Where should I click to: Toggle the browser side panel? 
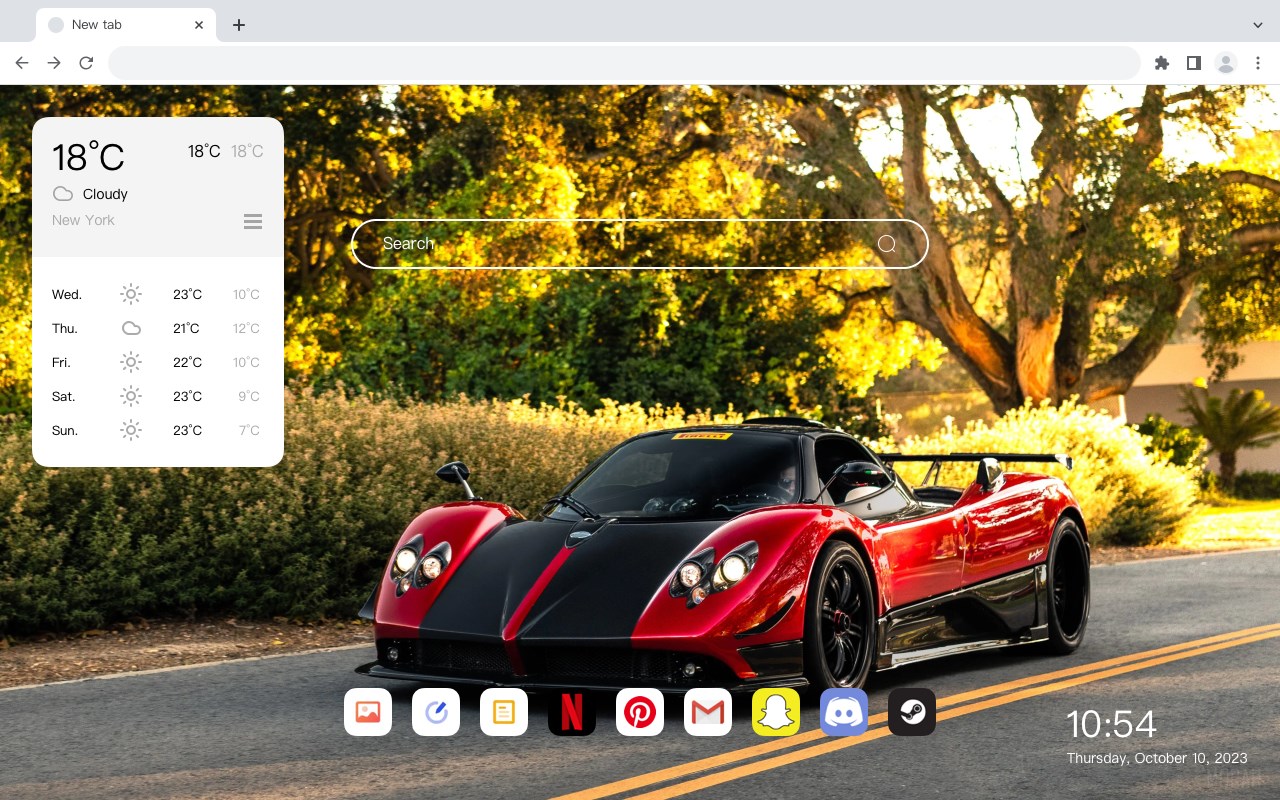click(x=1193, y=63)
